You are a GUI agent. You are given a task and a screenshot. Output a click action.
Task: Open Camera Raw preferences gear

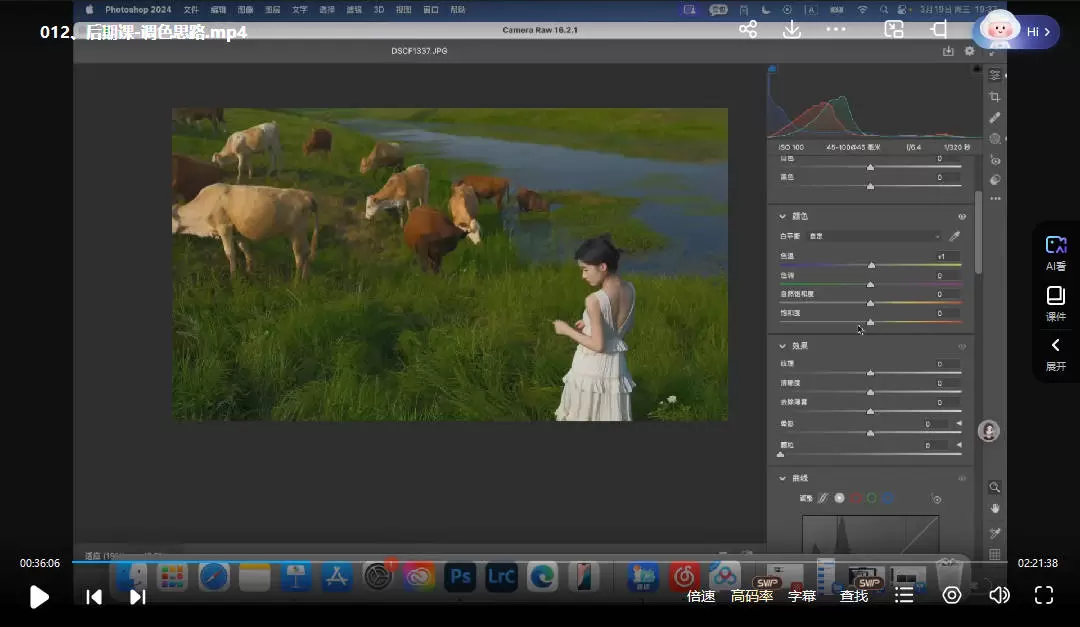970,51
